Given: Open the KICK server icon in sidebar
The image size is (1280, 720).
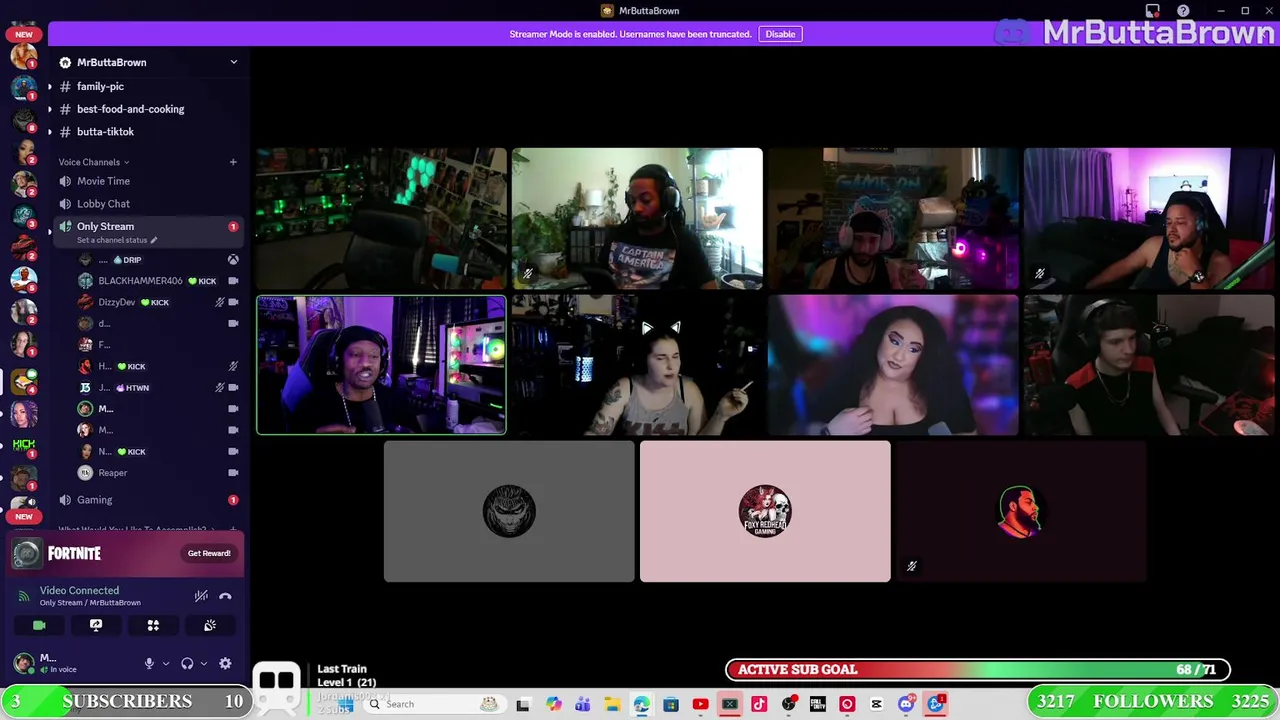Looking at the screenshot, I should (24, 445).
